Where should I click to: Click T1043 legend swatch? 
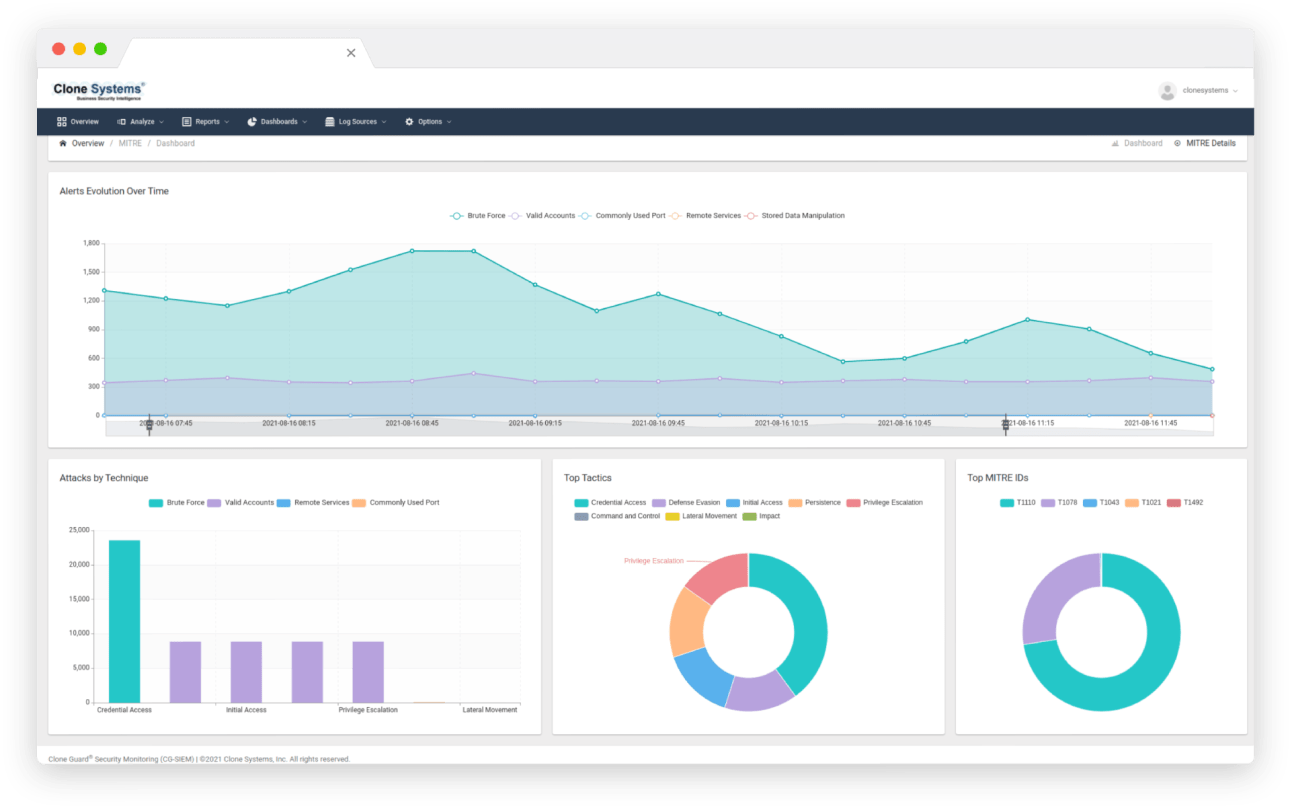tap(1090, 503)
